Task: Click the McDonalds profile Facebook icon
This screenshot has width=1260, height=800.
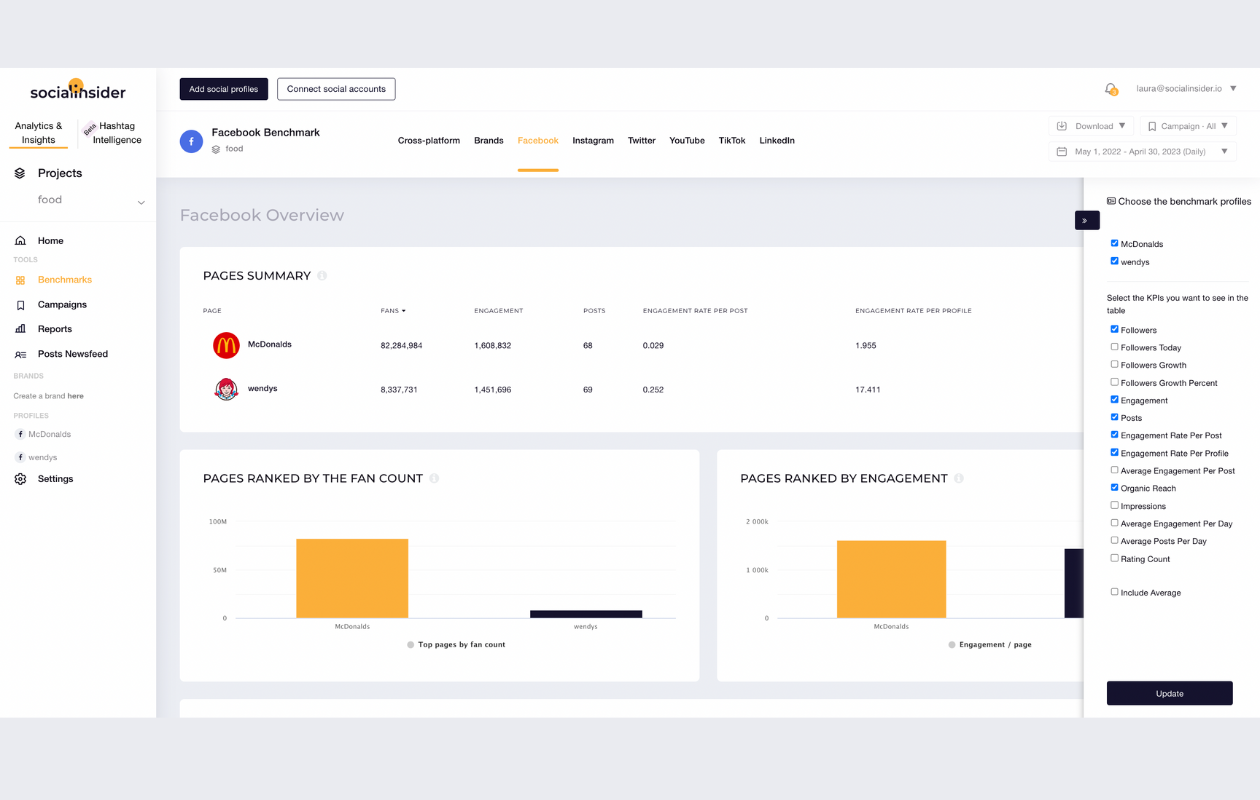Action: [x=20, y=435]
